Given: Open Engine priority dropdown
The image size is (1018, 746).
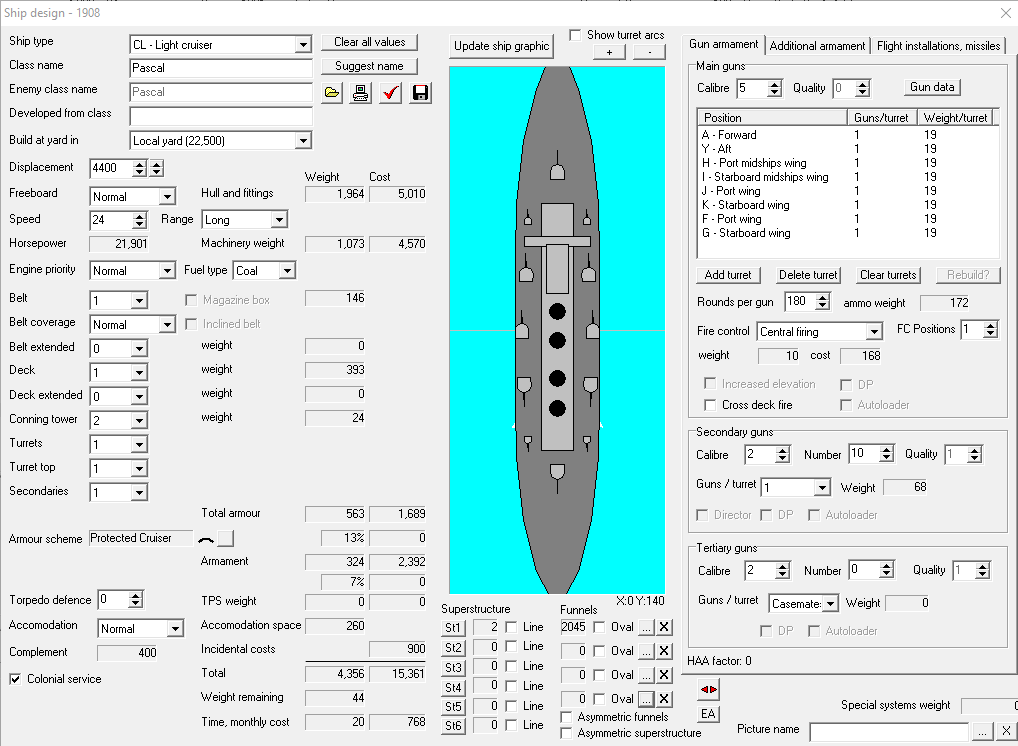Looking at the screenshot, I should (168, 271).
